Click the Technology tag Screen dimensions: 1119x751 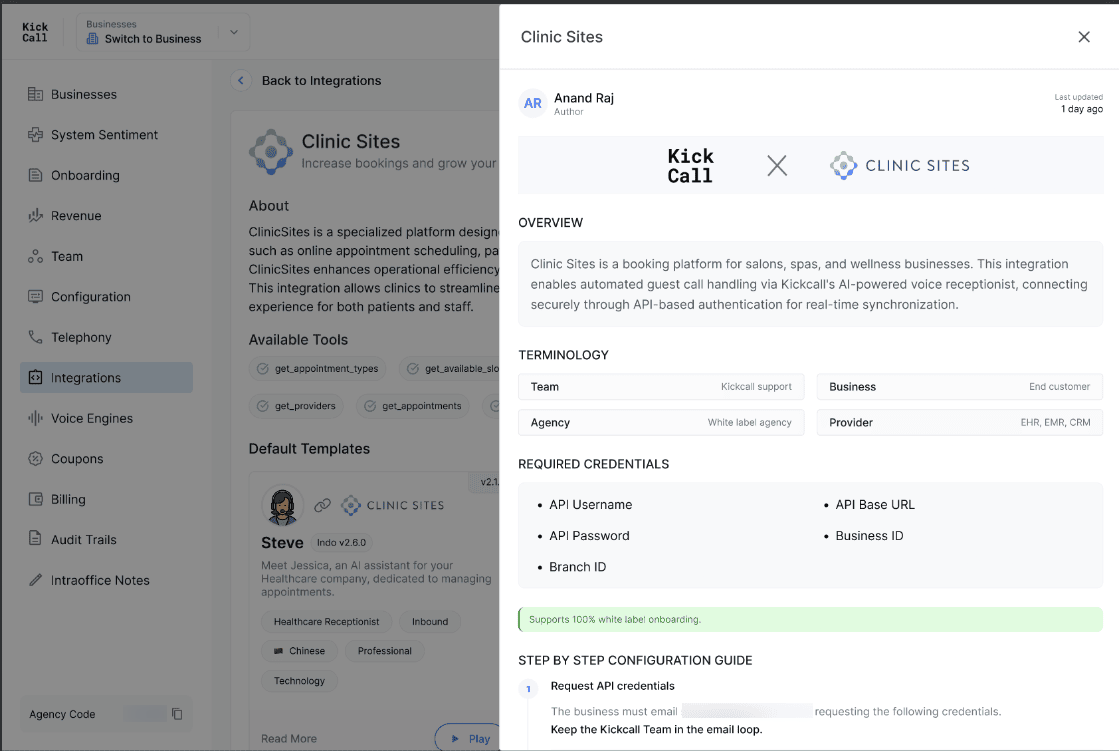pos(299,681)
